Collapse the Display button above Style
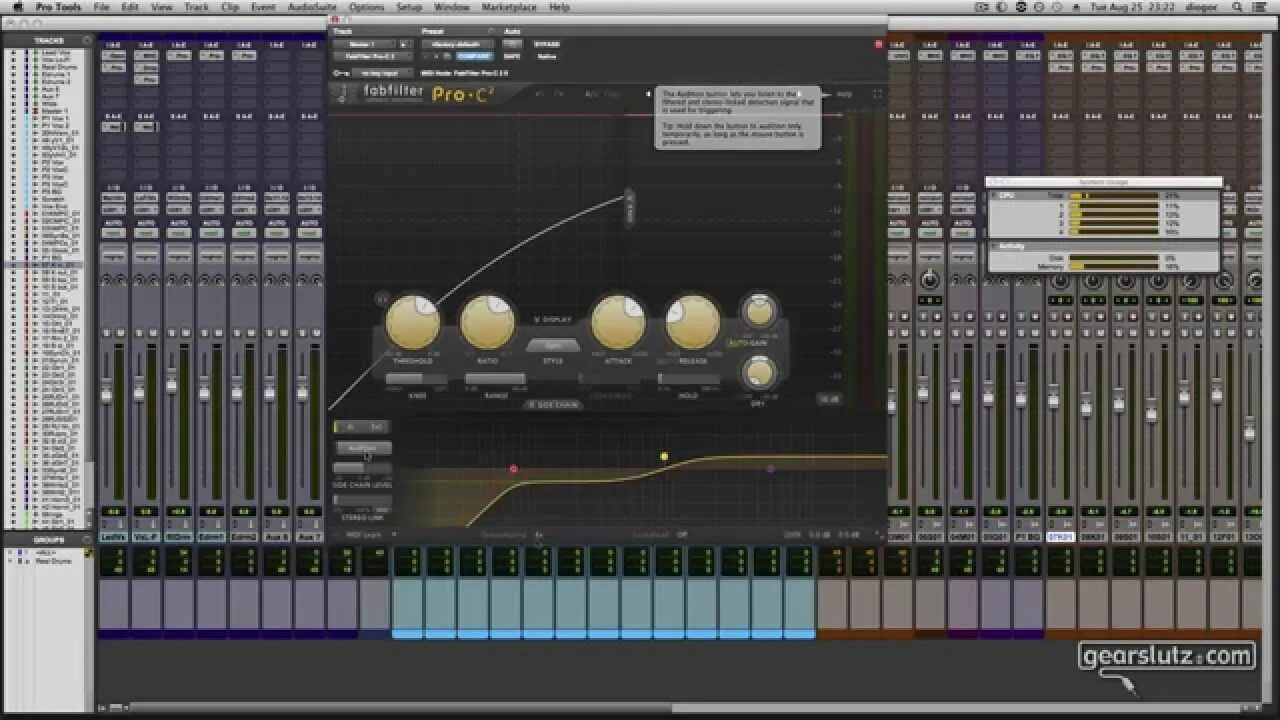 point(553,320)
